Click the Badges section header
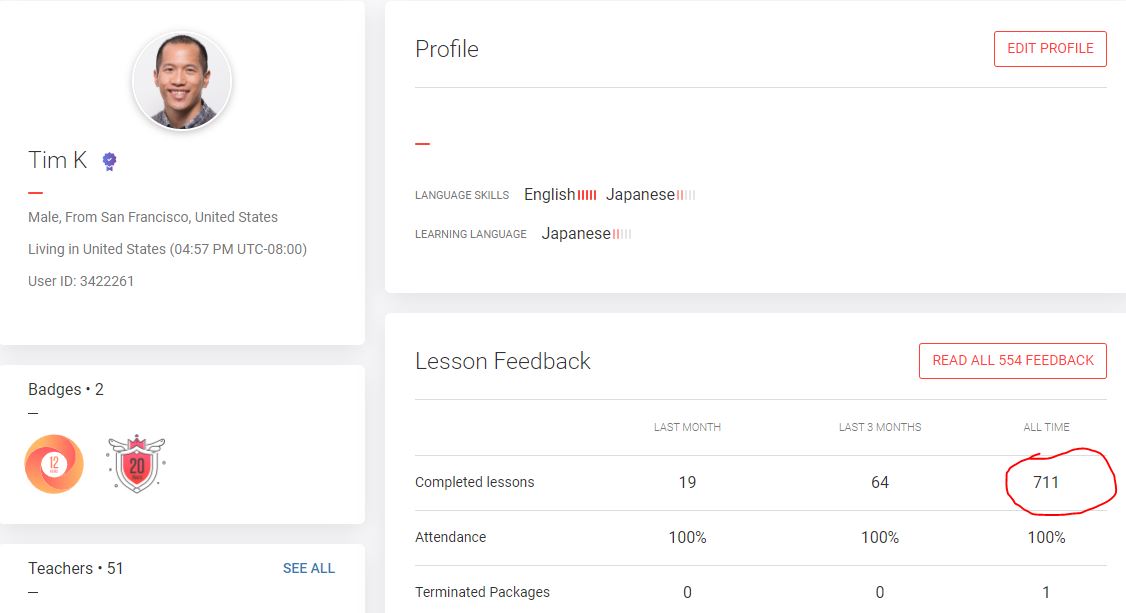This screenshot has width=1126, height=613. pyautogui.click(x=65, y=389)
